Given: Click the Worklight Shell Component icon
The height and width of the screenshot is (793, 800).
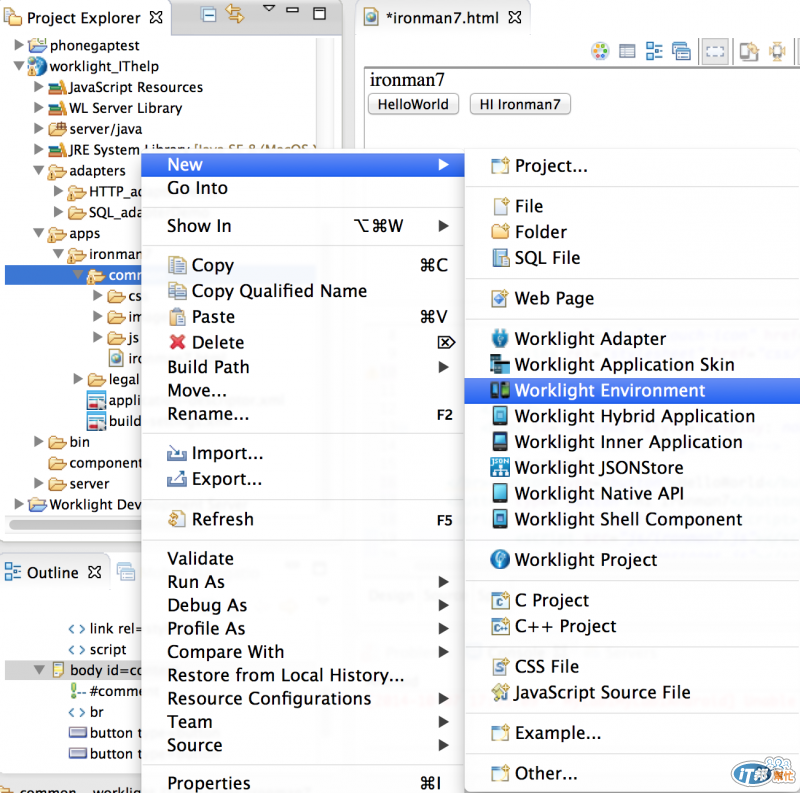Looking at the screenshot, I should tap(500, 519).
